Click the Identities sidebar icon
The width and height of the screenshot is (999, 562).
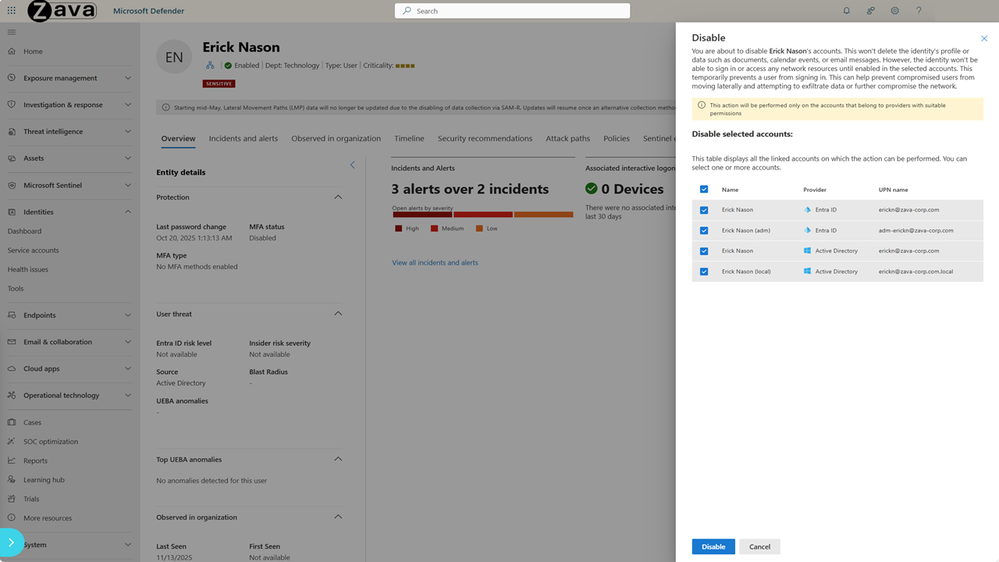[11, 212]
